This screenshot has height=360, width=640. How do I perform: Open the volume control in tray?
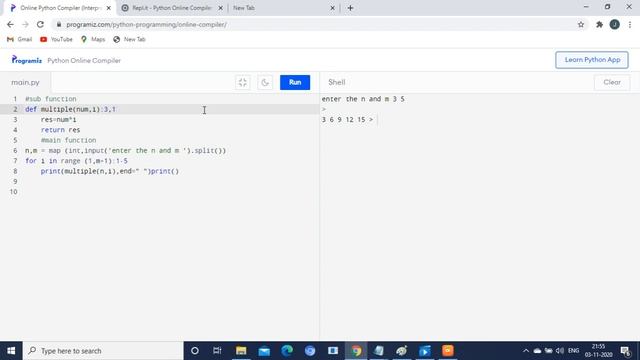[x=560, y=351]
